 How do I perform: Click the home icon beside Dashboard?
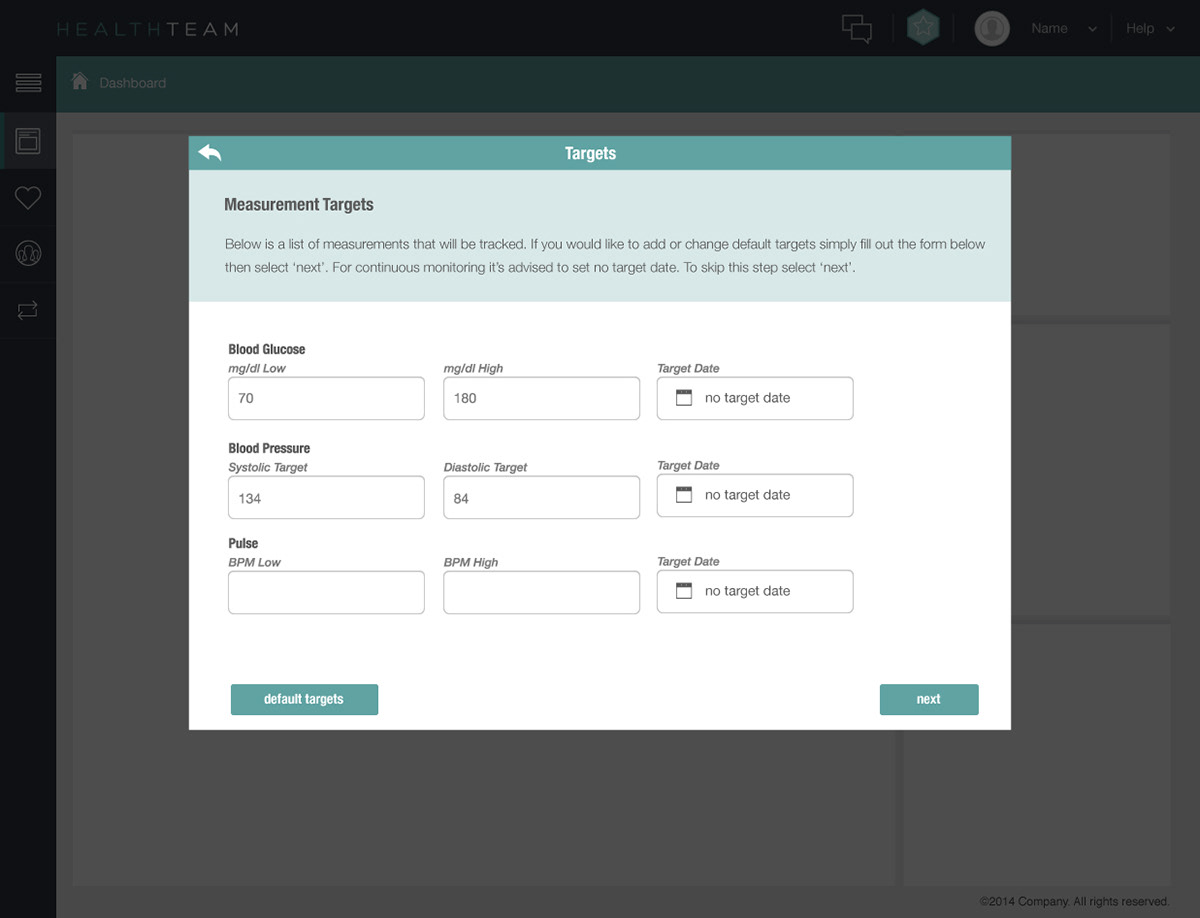click(80, 82)
